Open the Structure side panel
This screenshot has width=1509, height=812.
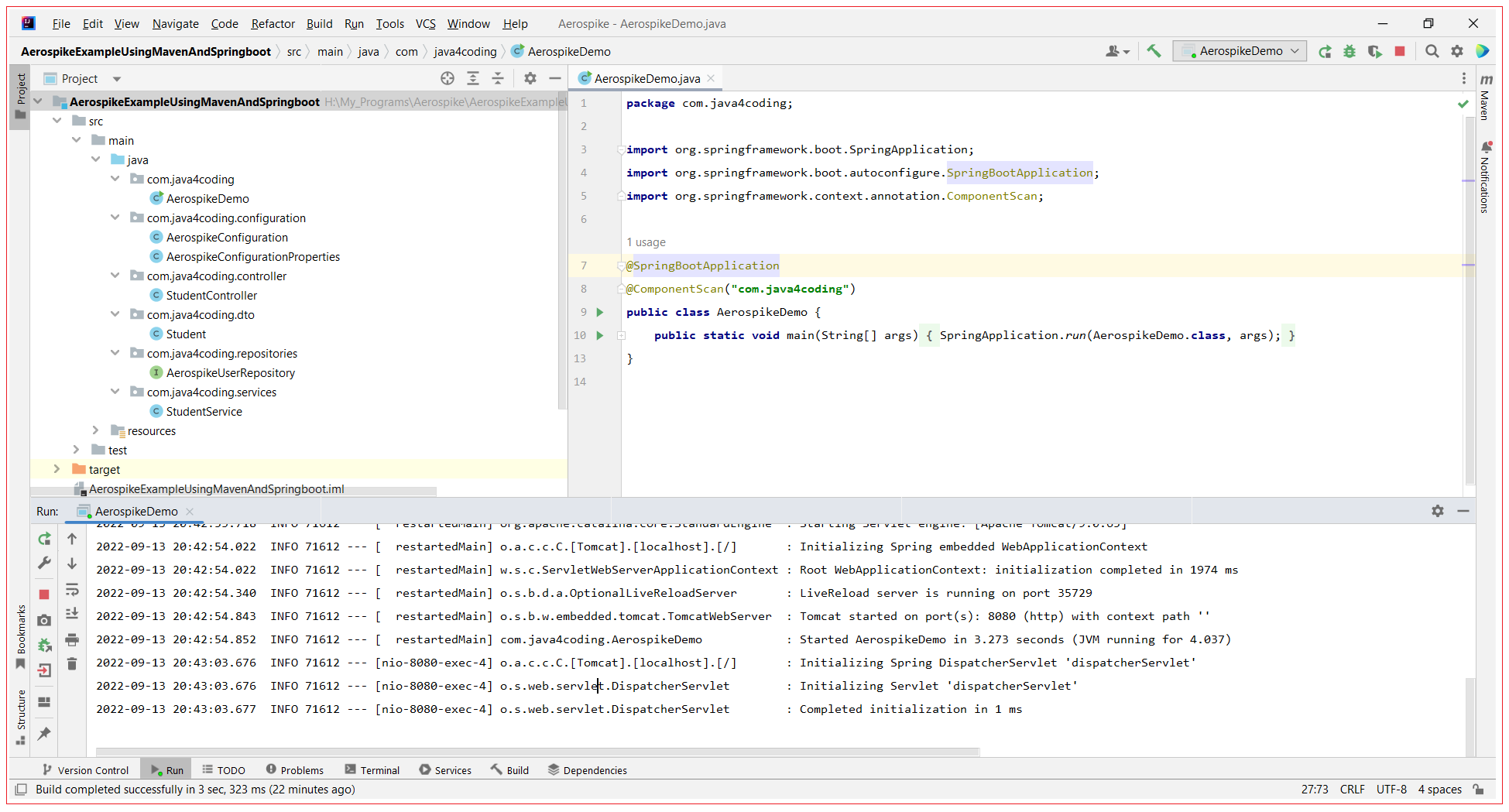[21, 716]
